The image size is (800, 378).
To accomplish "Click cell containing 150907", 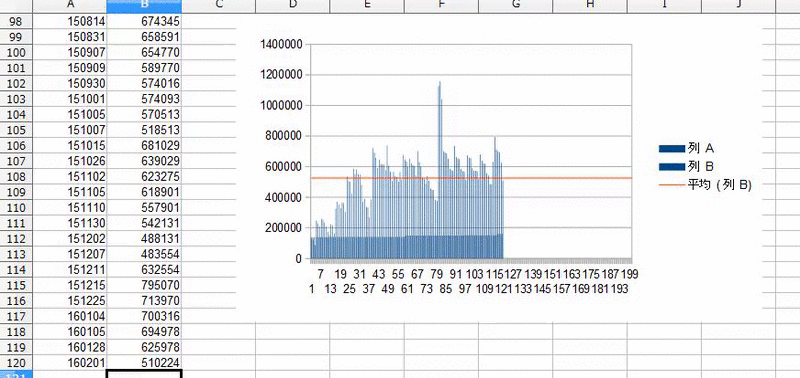I will click(x=70, y=53).
